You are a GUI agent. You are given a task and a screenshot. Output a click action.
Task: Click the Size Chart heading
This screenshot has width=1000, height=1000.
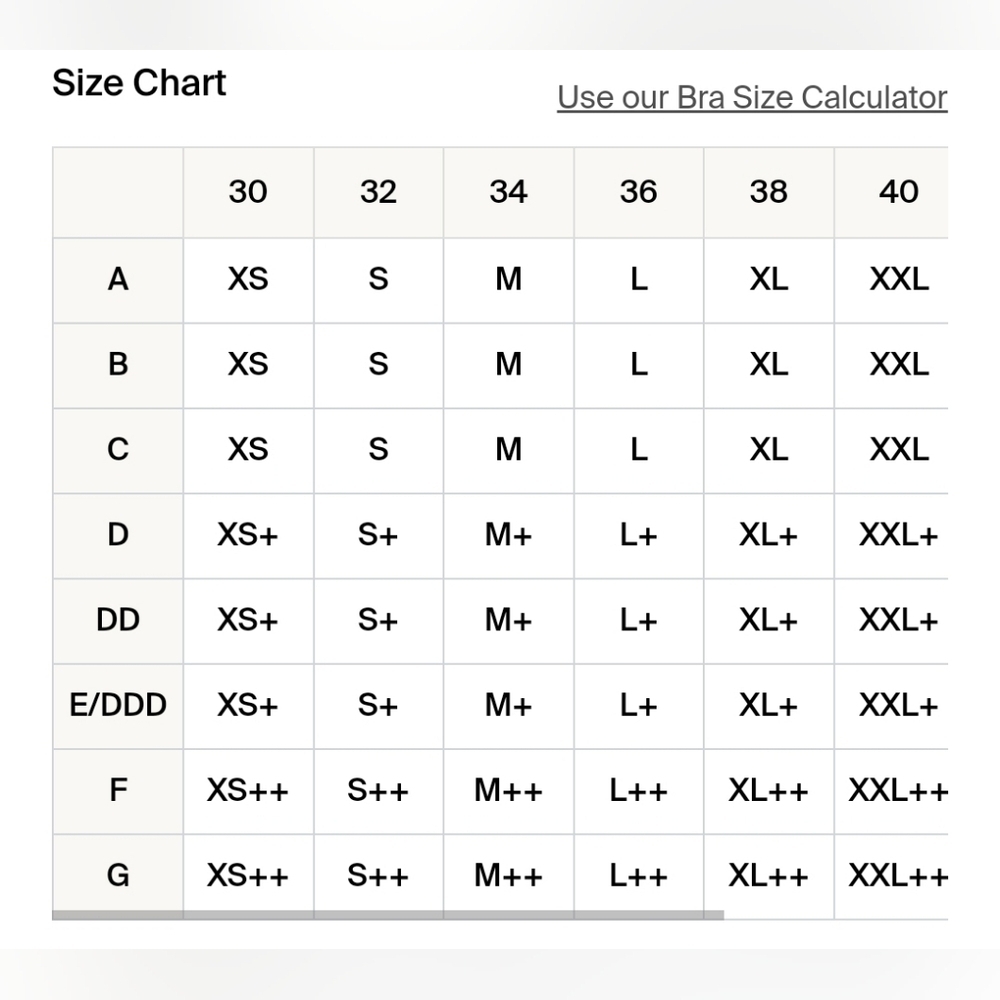tap(139, 83)
